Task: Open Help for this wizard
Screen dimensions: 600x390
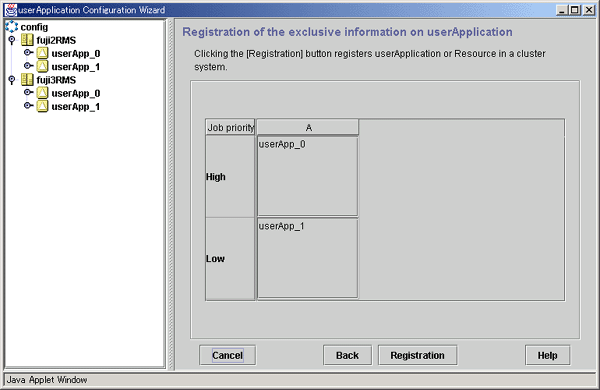Action: click(x=547, y=355)
